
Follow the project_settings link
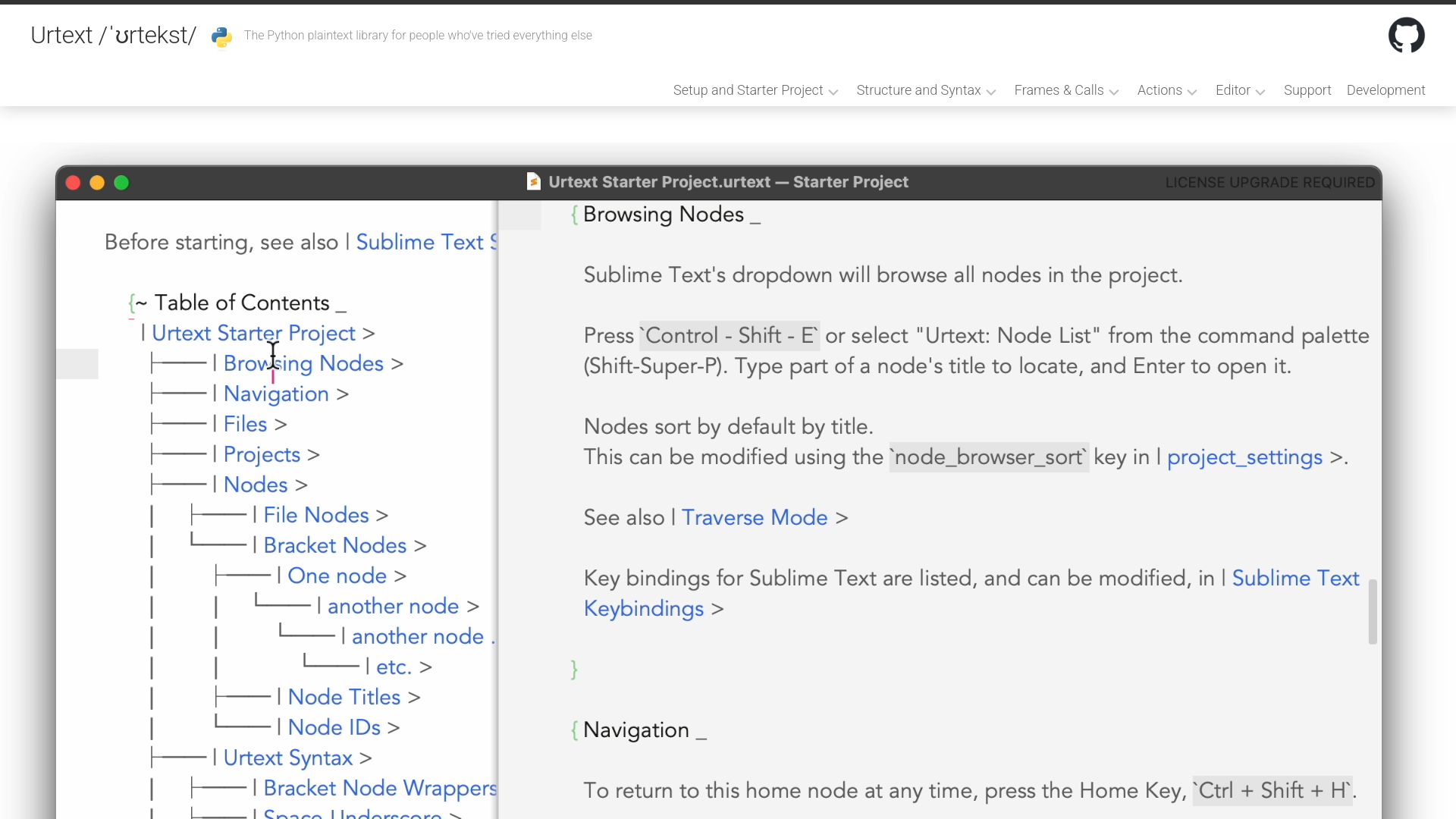(1244, 457)
